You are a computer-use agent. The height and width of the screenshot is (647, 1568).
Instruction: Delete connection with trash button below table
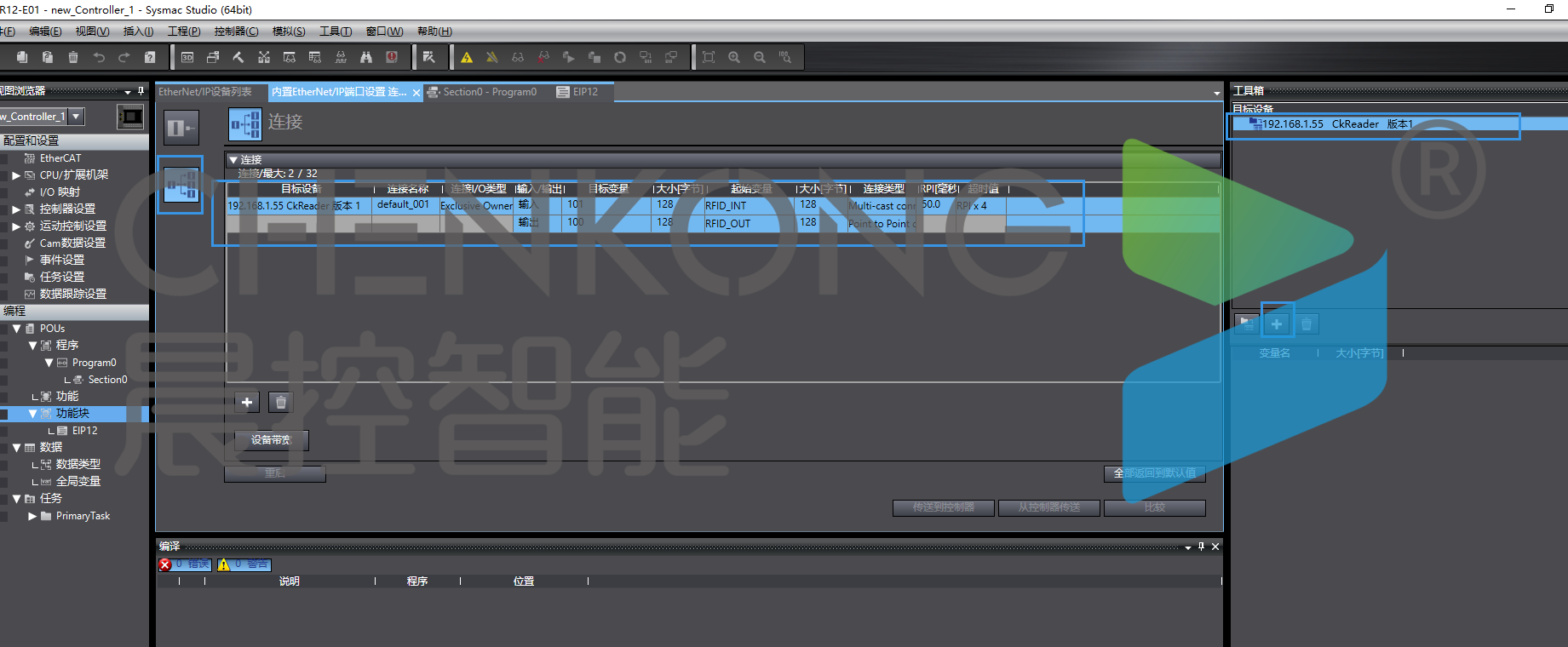tap(281, 402)
